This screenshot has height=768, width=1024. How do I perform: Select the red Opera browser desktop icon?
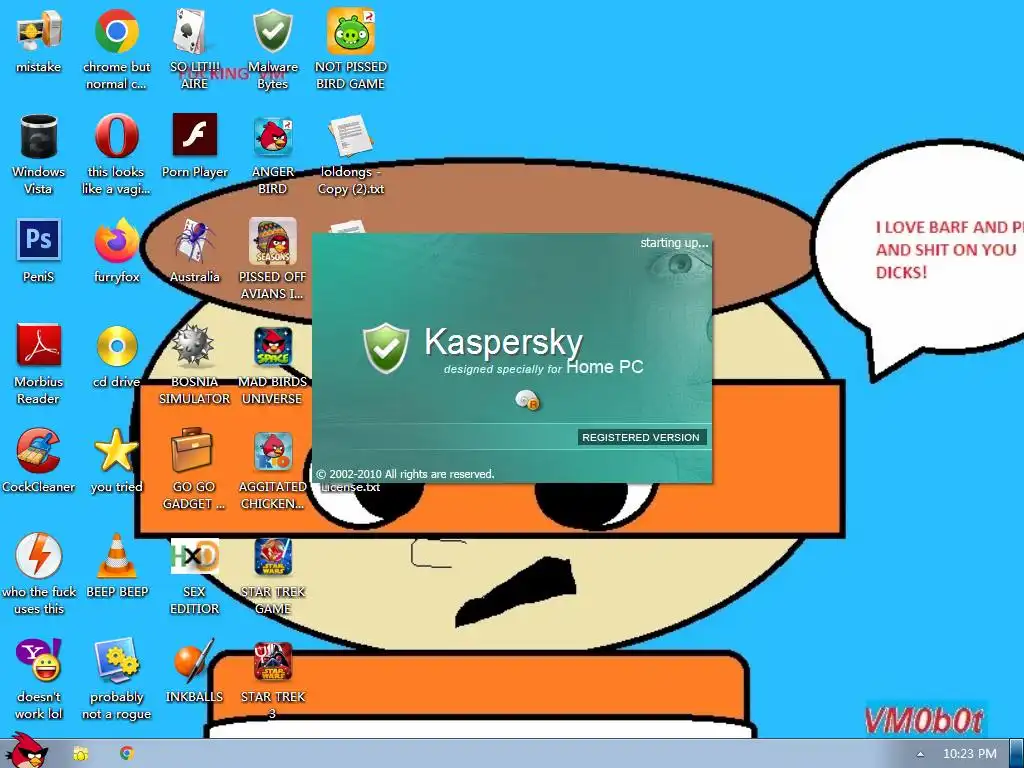[x=116, y=136]
